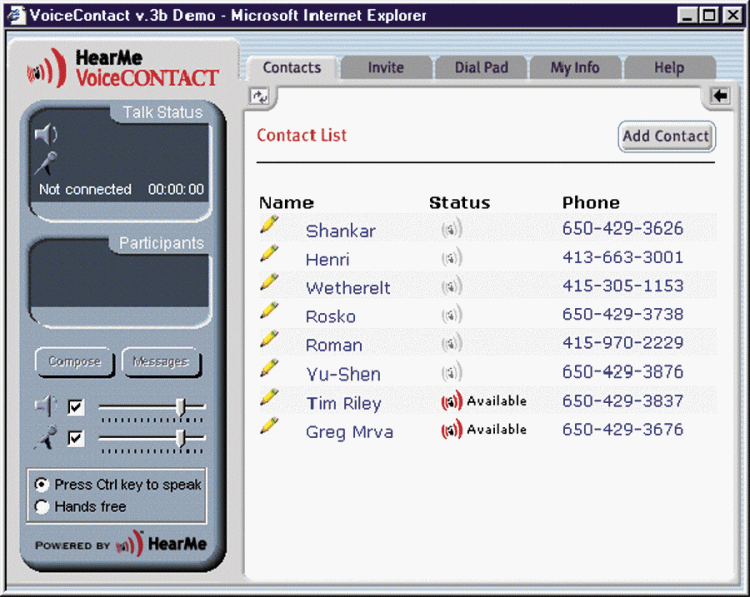This screenshot has height=597, width=750.
Task: Maximize the Internet Explorer window
Action: pyautogui.click(x=709, y=16)
